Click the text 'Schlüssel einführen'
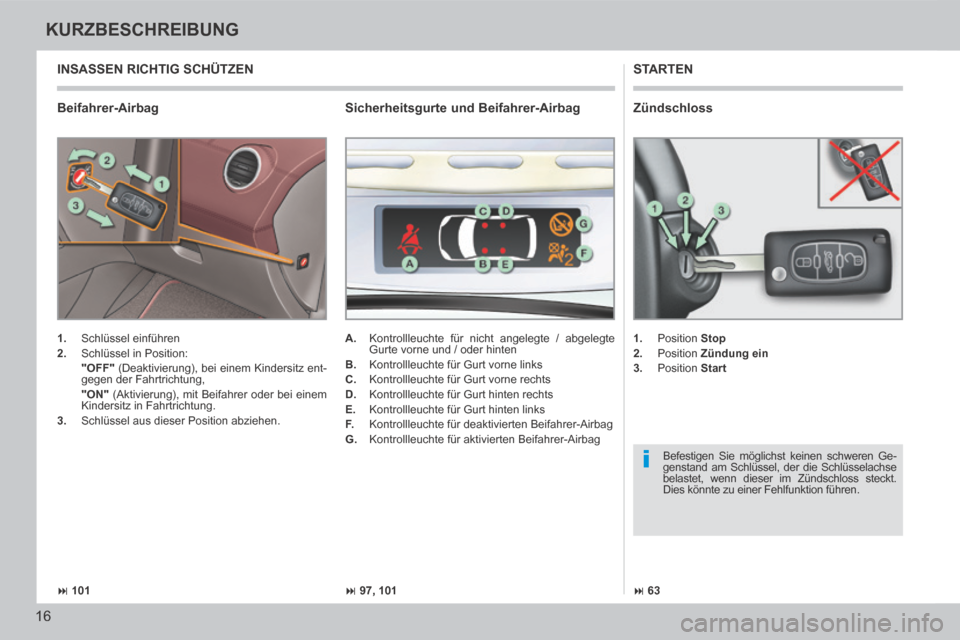960x640 pixels. pyautogui.click(x=130, y=338)
